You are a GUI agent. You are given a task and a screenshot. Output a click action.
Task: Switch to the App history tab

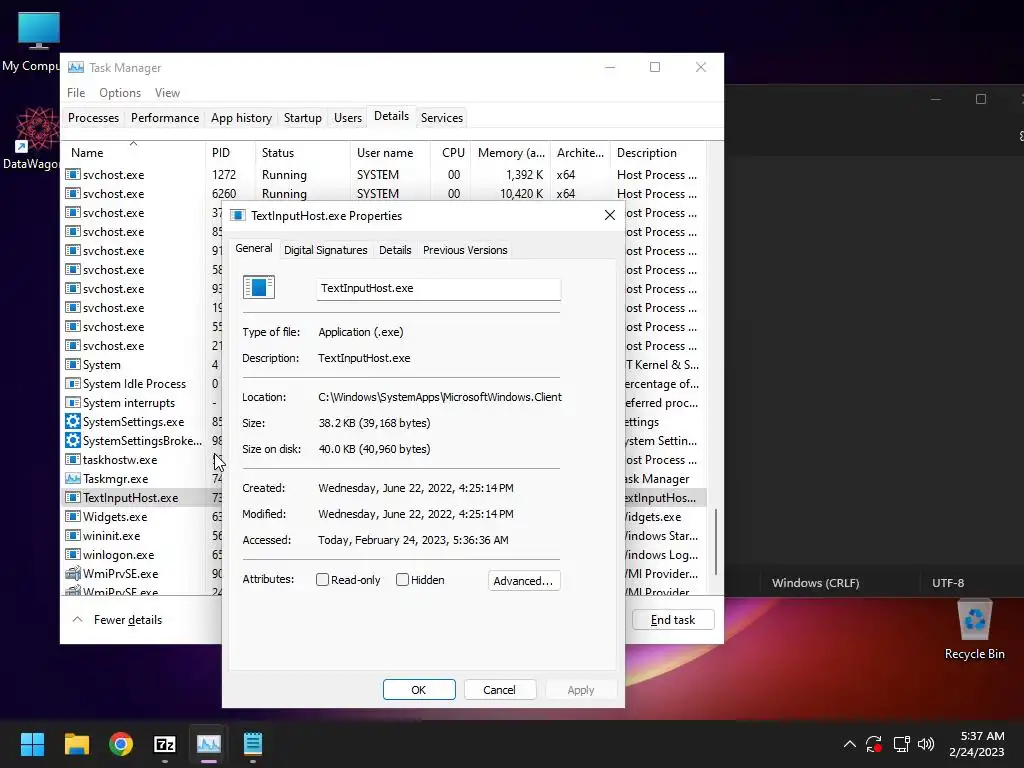pos(241,118)
